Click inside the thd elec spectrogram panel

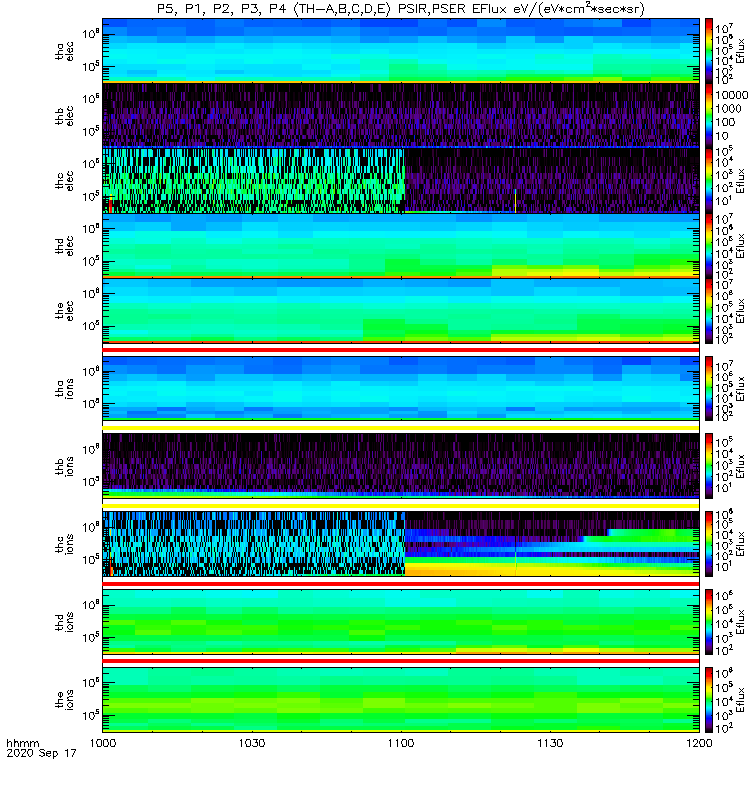coord(401,245)
